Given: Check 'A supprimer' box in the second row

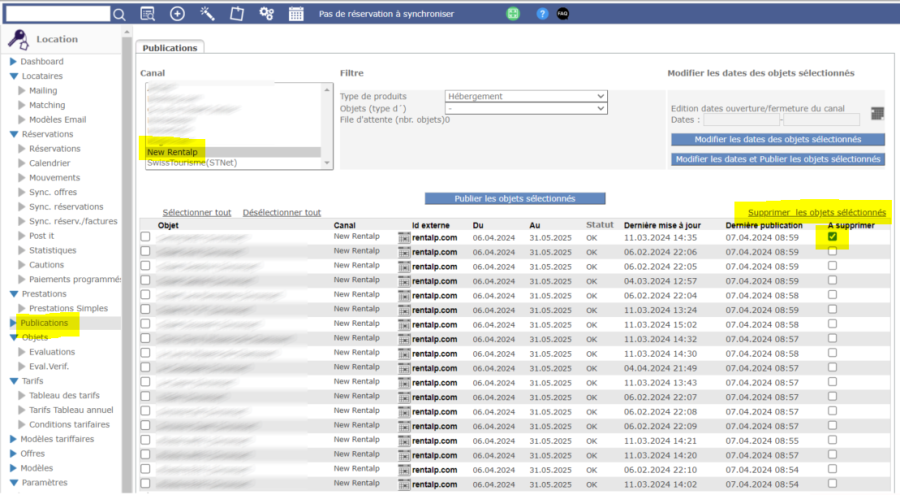Looking at the screenshot, I should [x=832, y=252].
